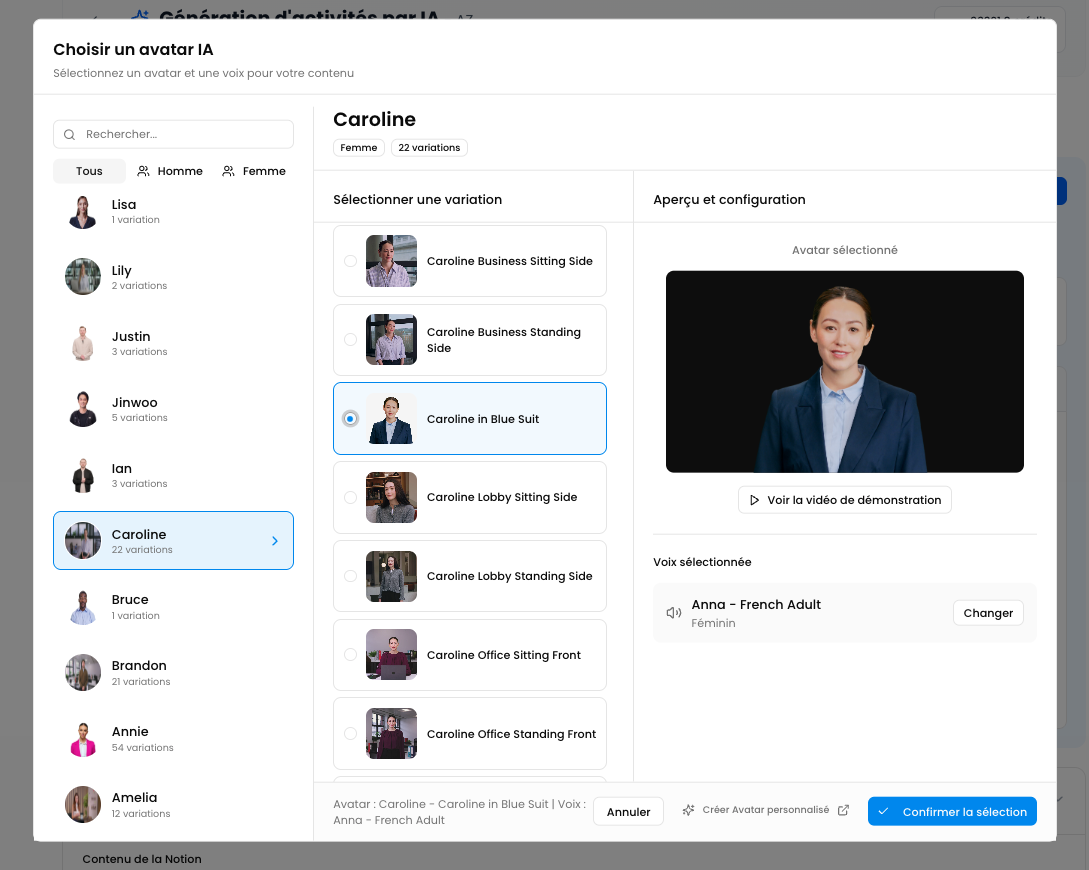Viewport: 1089px width, 870px height.
Task: Open voice selection with Changer button
Action: [x=988, y=613]
